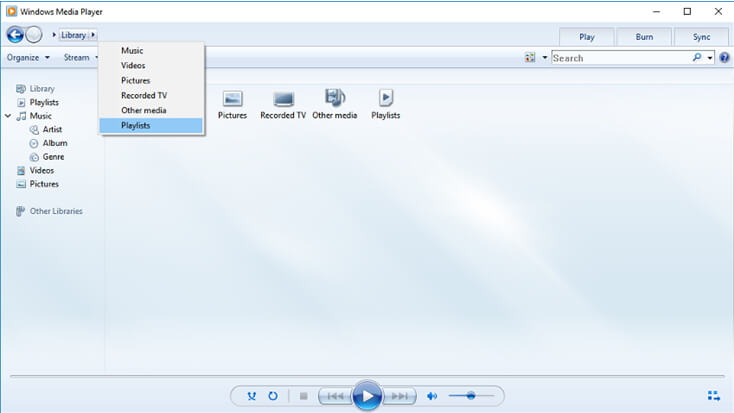Select Music in the dropdown menu
The width and height of the screenshot is (734, 413).
point(151,51)
